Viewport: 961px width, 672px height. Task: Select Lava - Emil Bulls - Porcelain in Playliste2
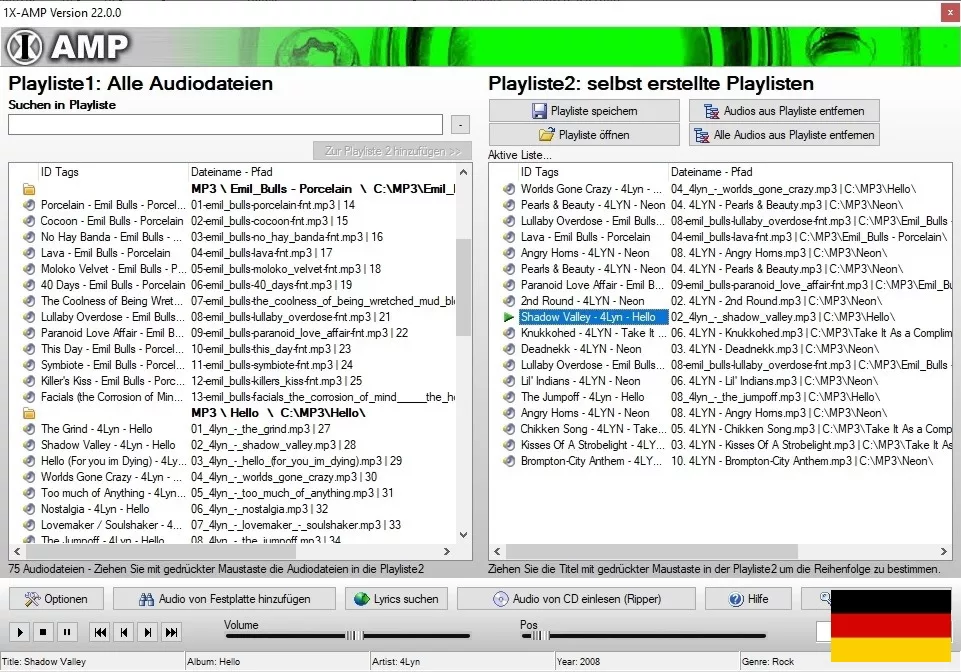coord(585,237)
